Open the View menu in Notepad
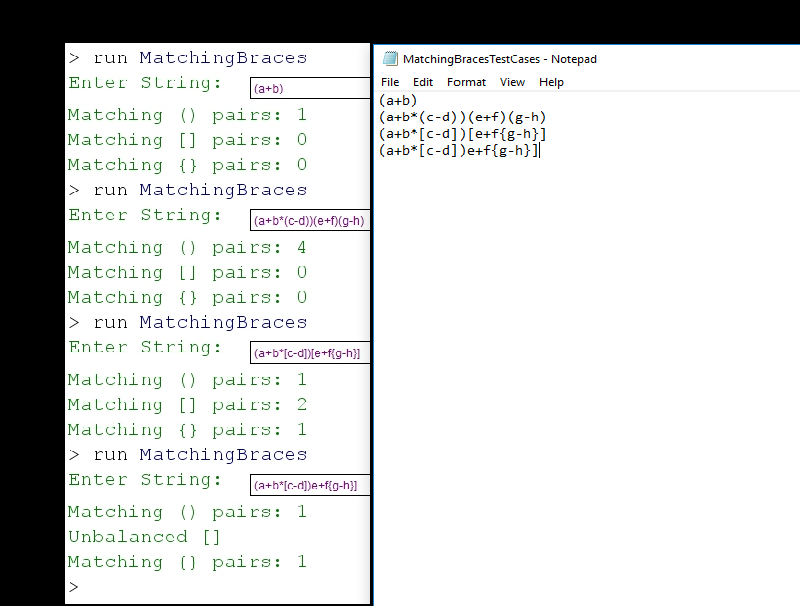 tap(512, 82)
